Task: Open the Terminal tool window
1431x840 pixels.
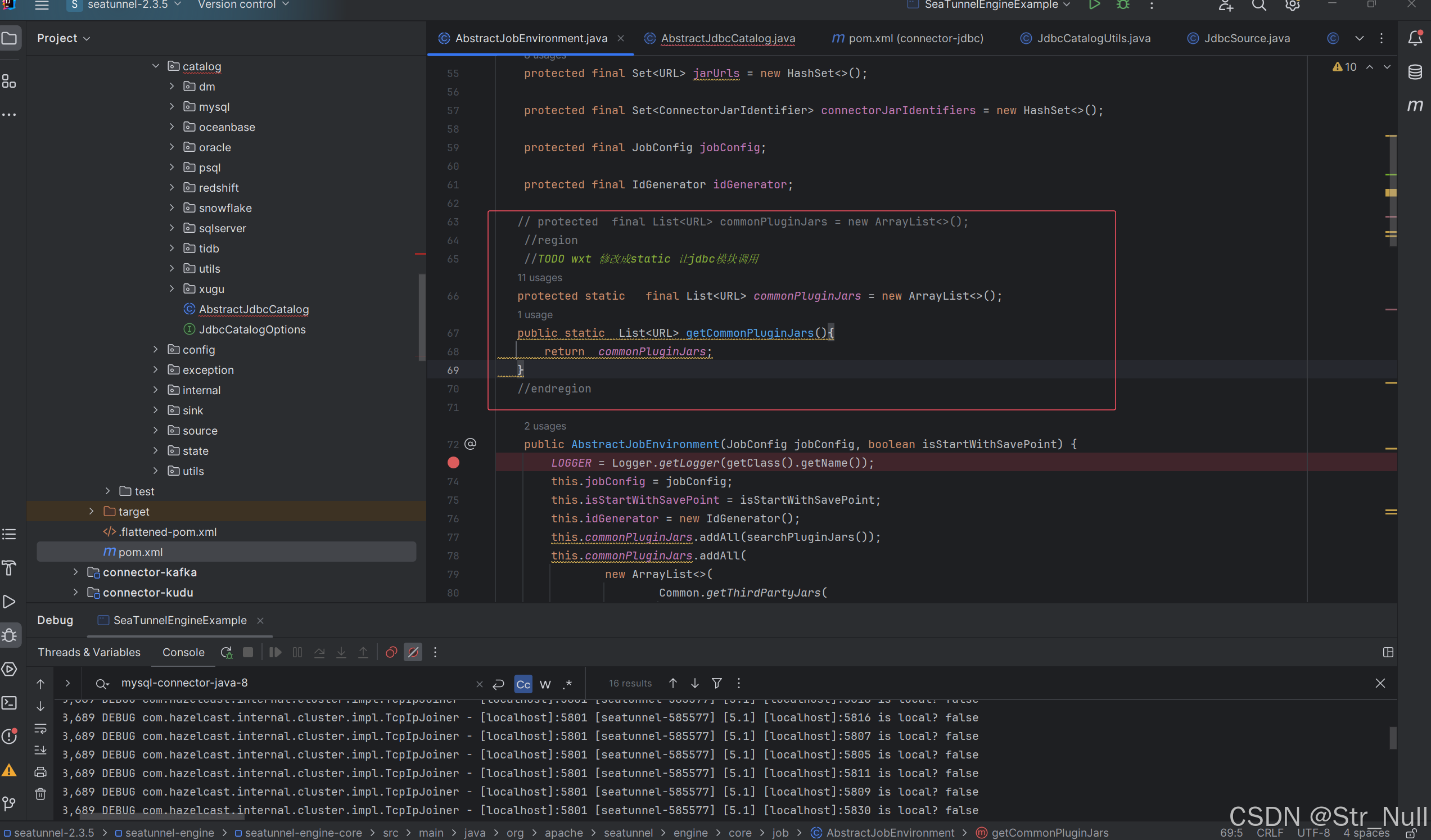Action: (9, 703)
